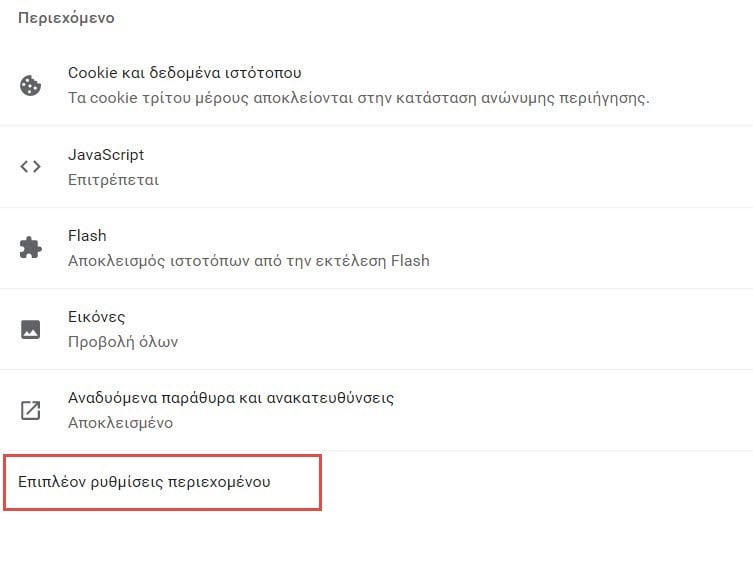The height and width of the screenshot is (586, 753).
Task: Click the Επιτρέπεται status under JavaScript
Action: (x=113, y=180)
